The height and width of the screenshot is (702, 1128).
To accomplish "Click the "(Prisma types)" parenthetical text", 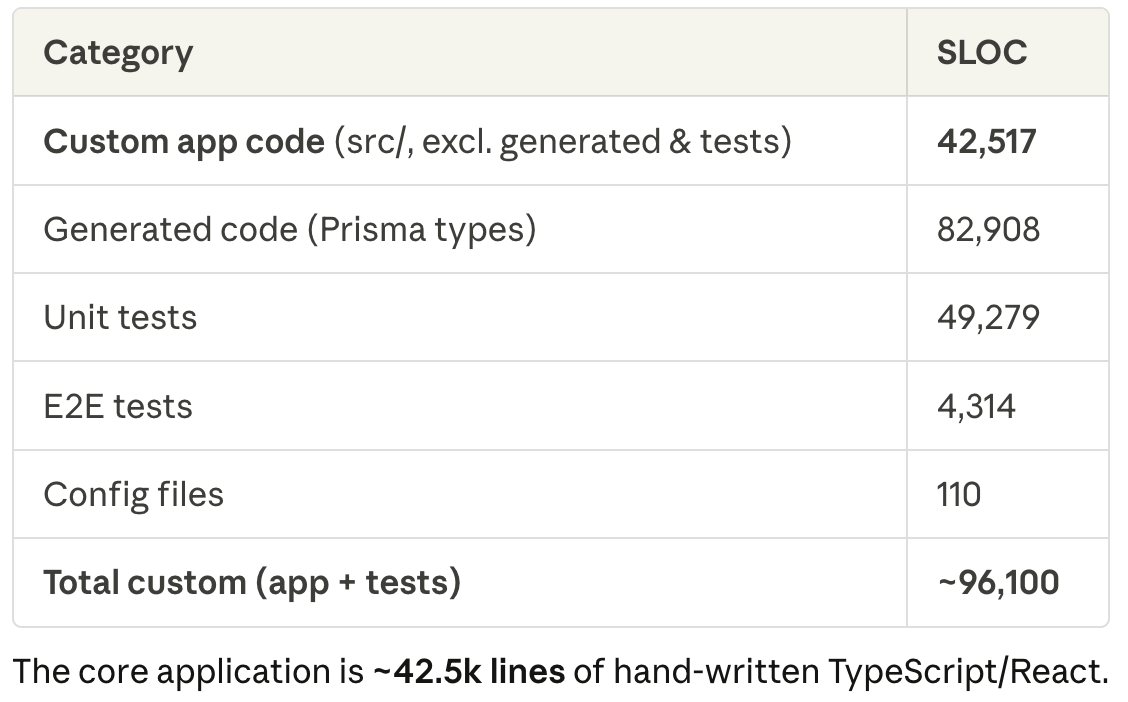I will point(422,229).
